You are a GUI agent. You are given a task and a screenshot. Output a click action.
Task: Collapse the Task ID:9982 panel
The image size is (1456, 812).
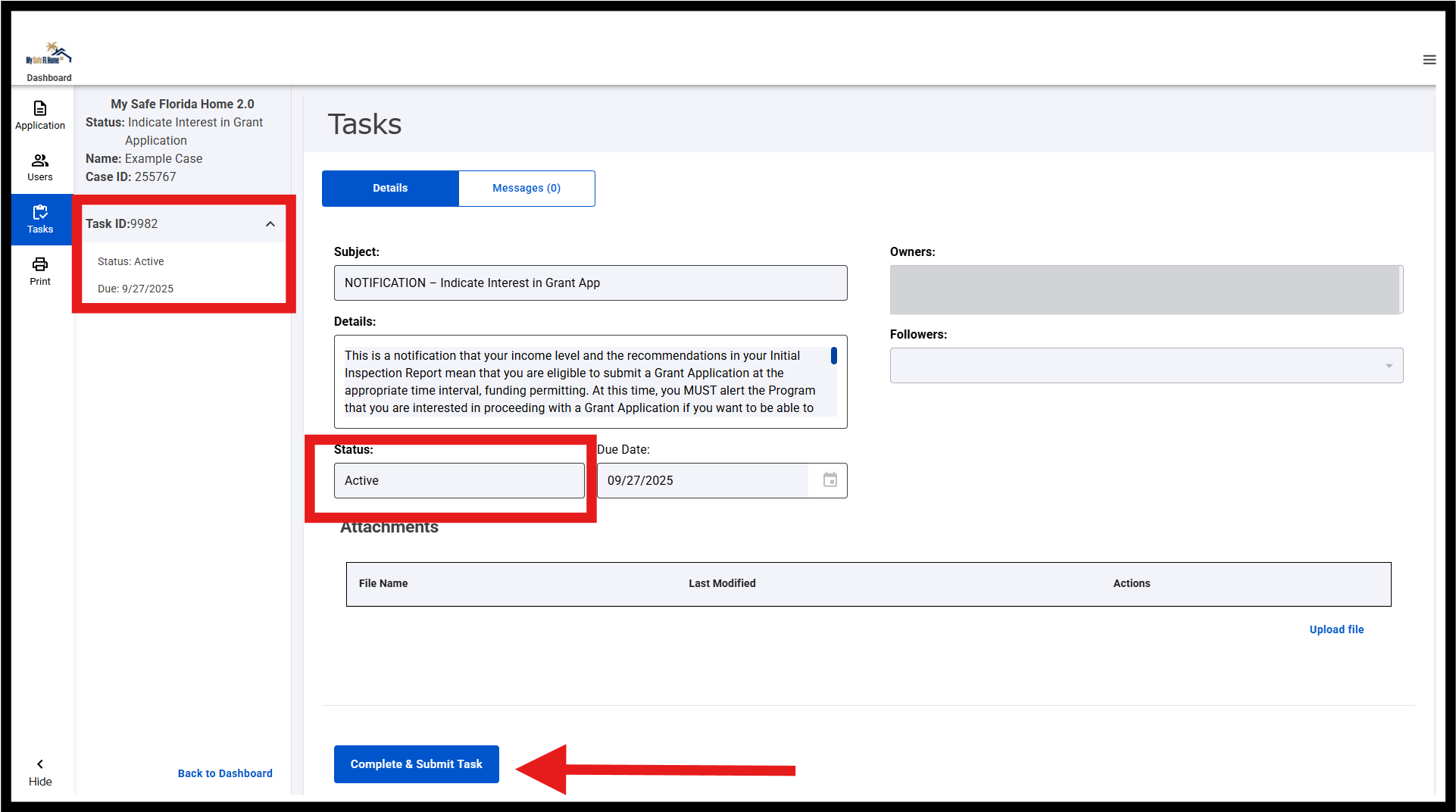pyautogui.click(x=270, y=224)
